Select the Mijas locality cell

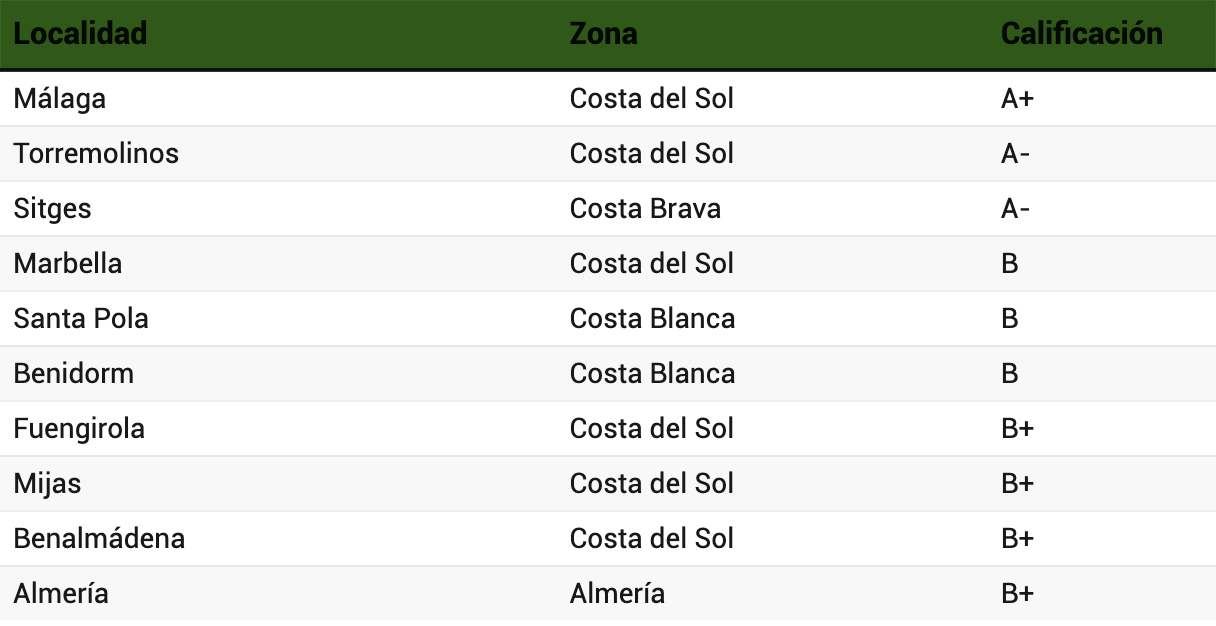[47, 484]
